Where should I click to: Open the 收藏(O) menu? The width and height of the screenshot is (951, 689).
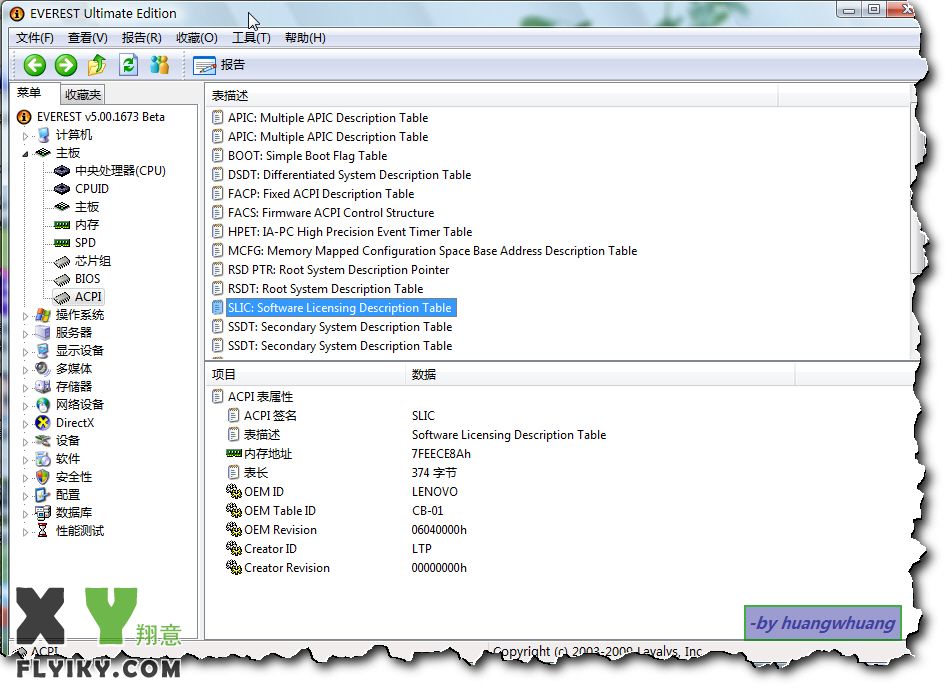[197, 38]
